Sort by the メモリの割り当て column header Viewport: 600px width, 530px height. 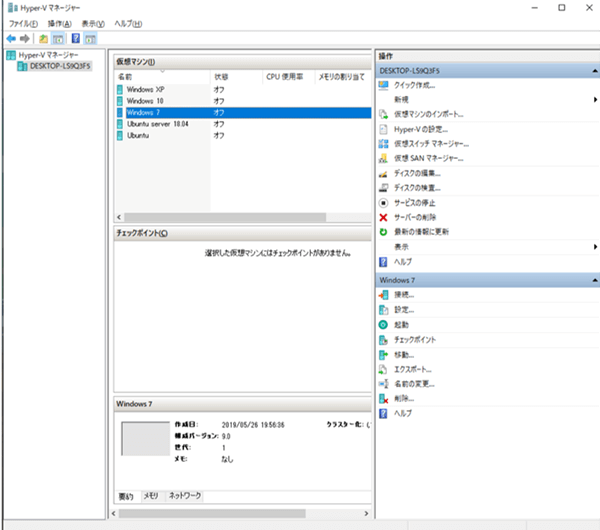click(342, 77)
